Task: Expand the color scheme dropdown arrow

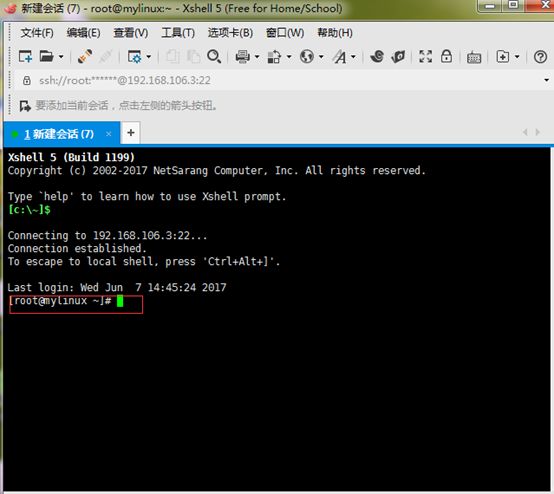Action: click(x=289, y=57)
